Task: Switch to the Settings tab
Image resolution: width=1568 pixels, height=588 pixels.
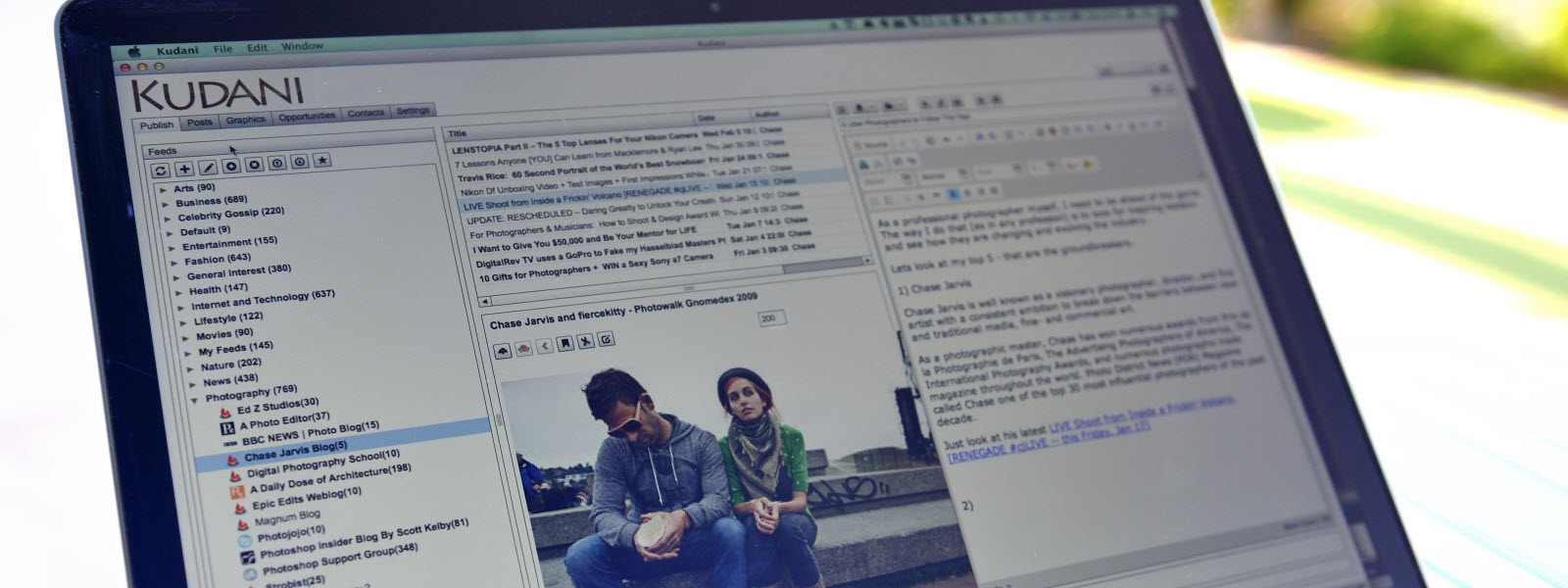Action: 413,111
